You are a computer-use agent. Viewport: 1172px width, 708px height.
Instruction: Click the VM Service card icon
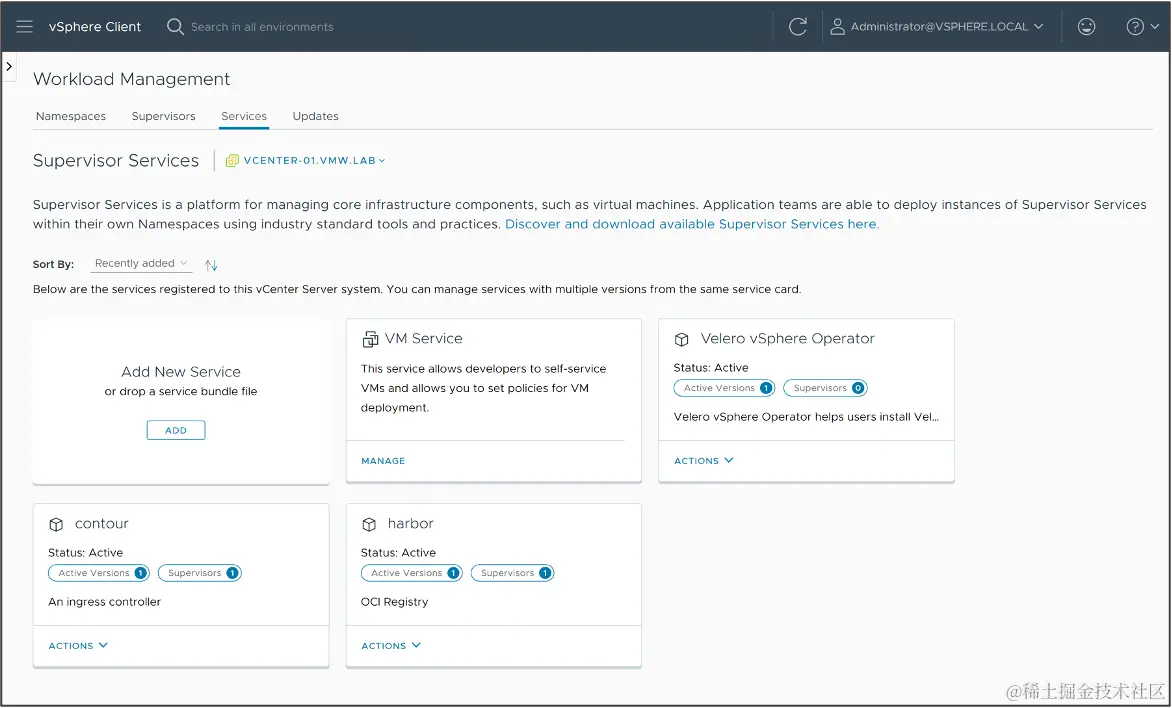point(370,339)
